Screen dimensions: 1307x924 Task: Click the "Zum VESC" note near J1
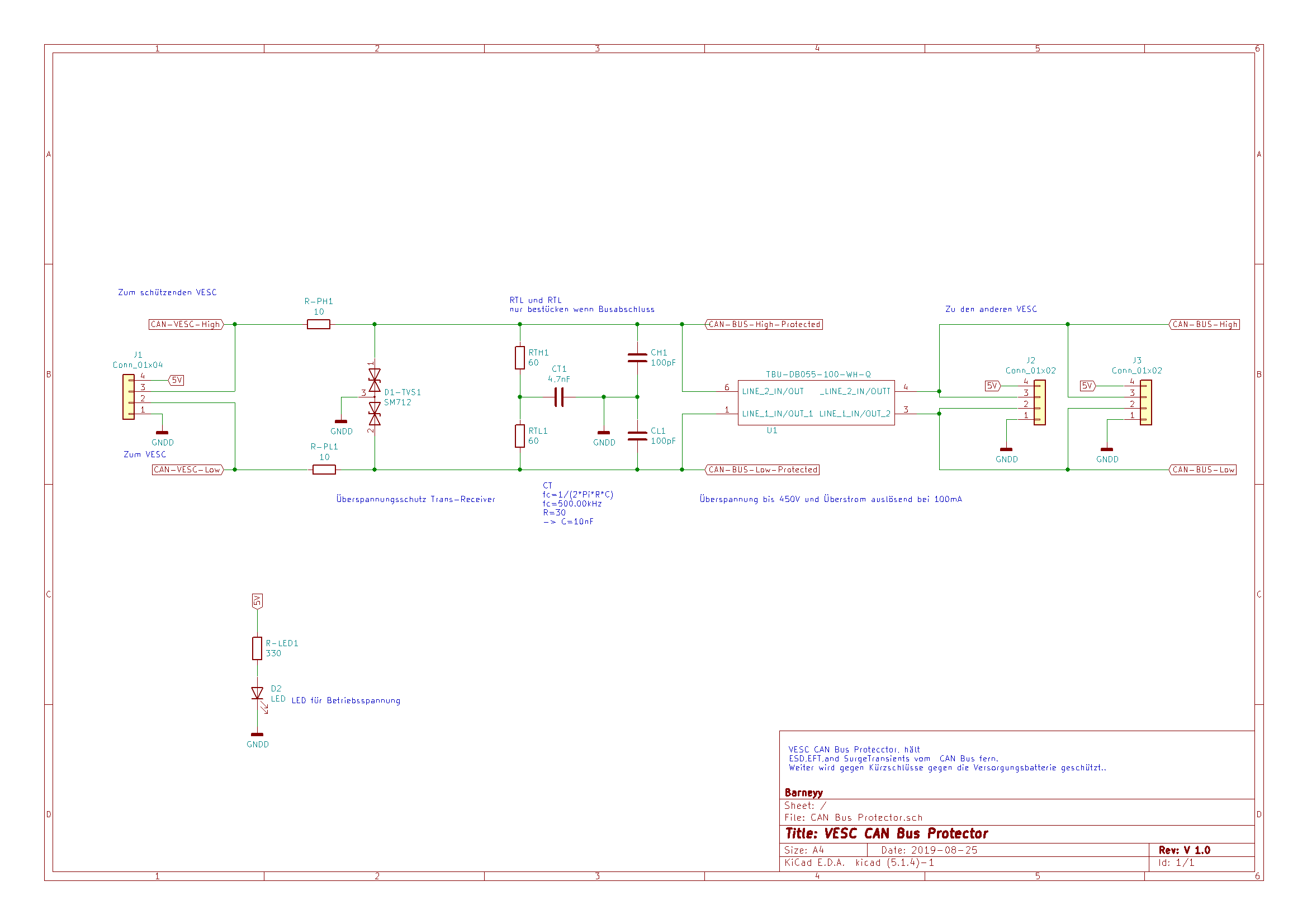pyautogui.click(x=145, y=455)
